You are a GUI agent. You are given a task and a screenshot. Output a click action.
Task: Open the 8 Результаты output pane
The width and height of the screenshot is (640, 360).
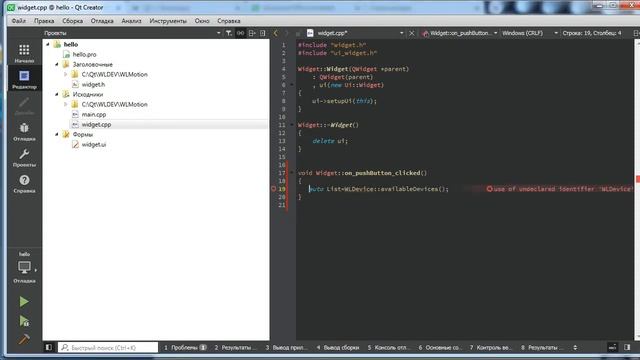(542, 347)
